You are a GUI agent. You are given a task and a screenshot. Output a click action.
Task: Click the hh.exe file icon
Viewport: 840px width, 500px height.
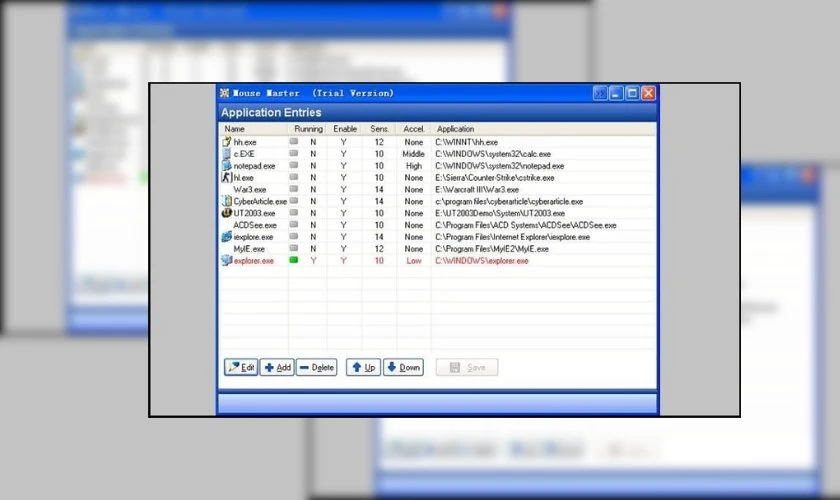tap(227, 142)
